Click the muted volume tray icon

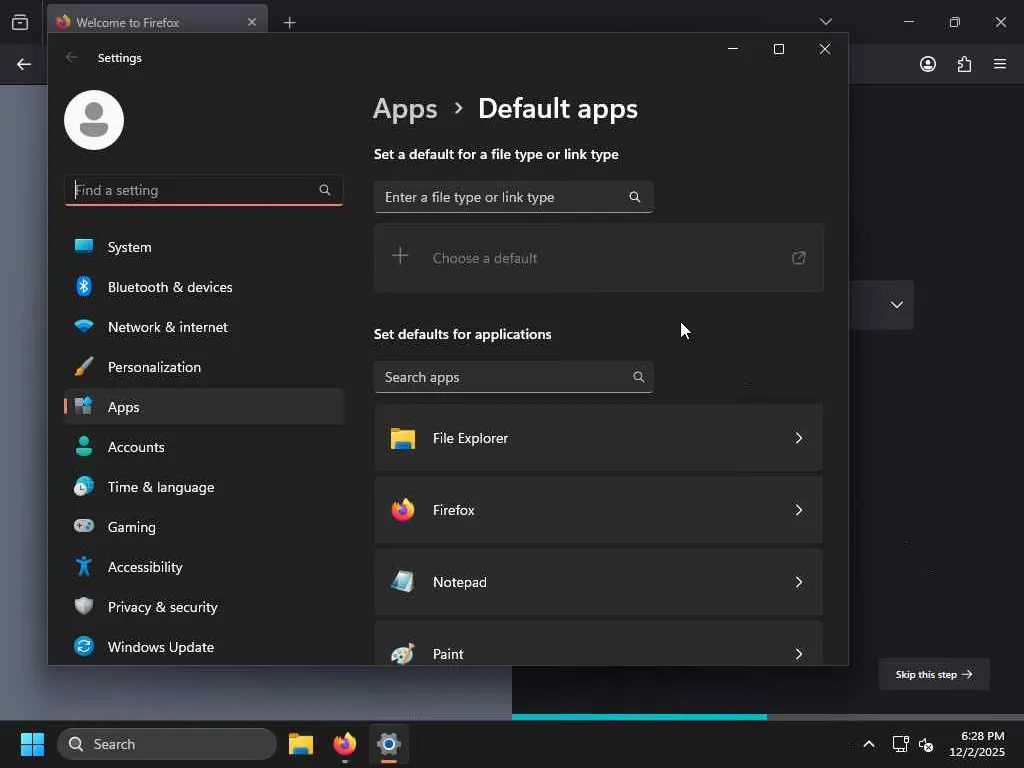925,744
